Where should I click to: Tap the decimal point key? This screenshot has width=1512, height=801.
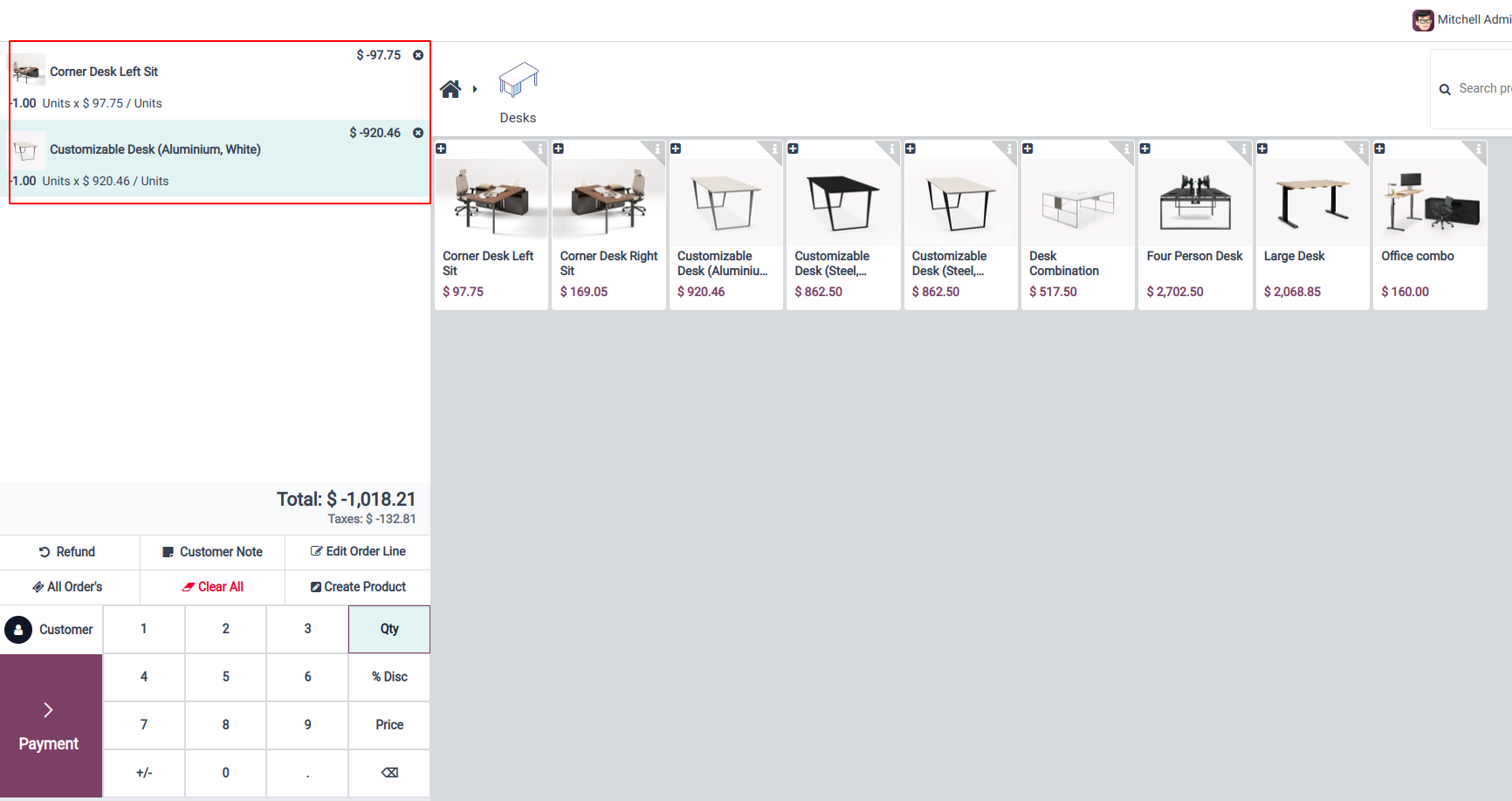tap(307, 773)
